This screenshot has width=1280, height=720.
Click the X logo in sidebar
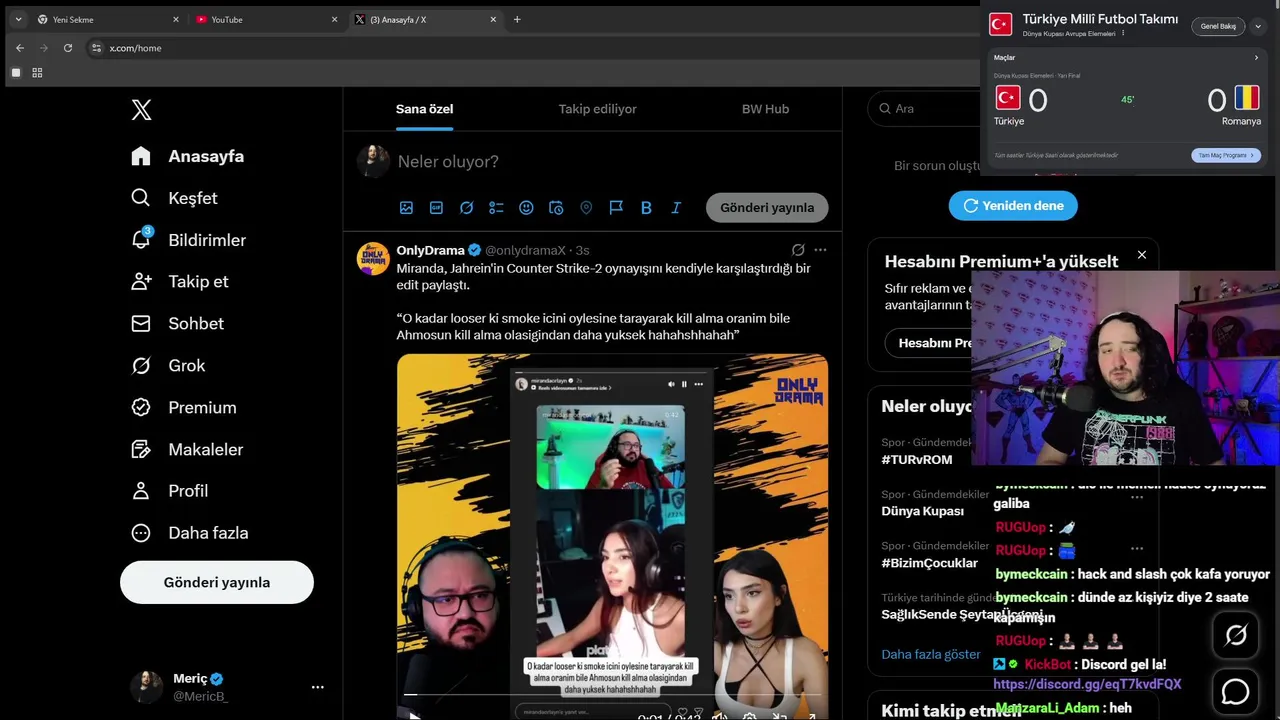coord(141,110)
